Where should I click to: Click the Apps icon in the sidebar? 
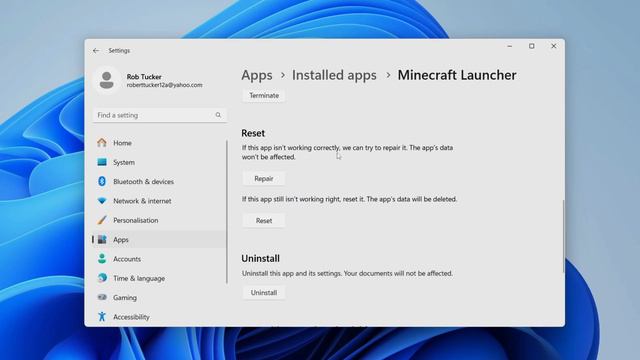click(x=102, y=240)
